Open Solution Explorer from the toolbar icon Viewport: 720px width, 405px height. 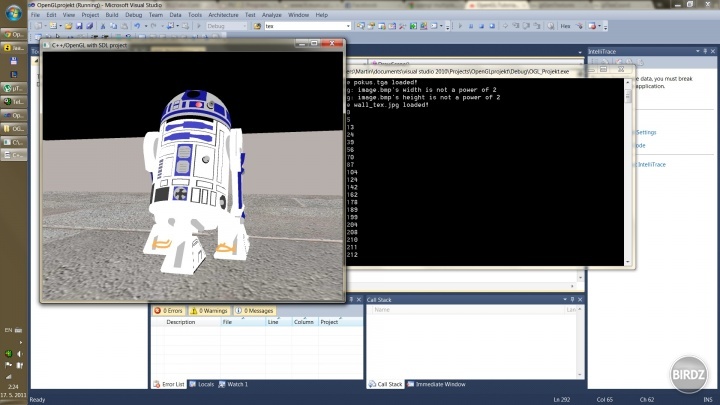point(361,26)
